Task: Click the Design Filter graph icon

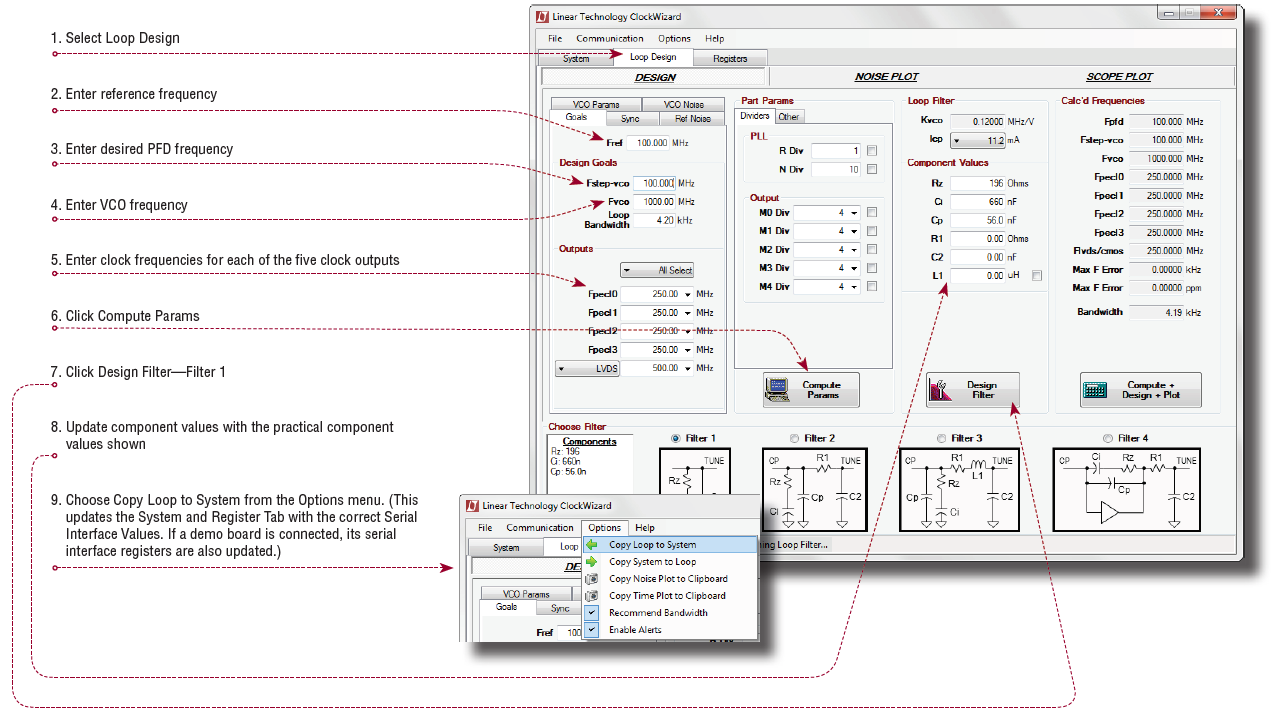Action: pos(939,389)
